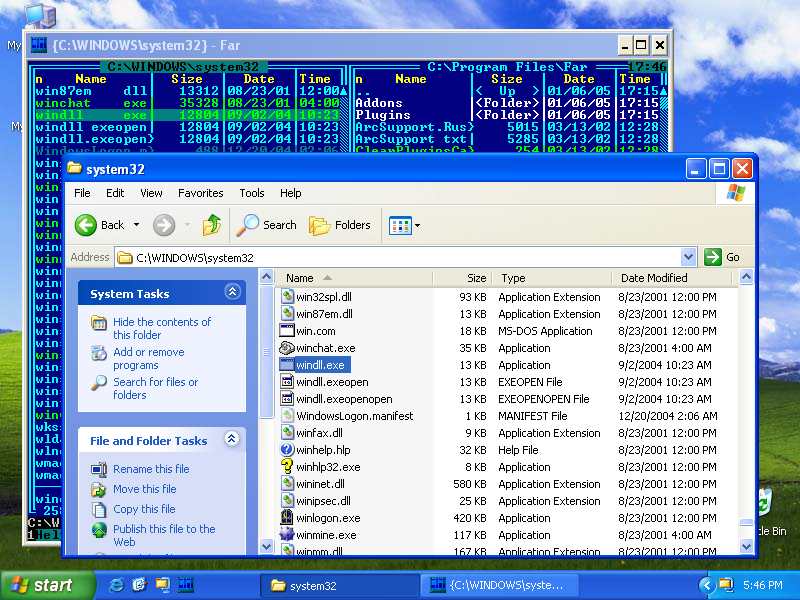Click the file list scroll-down arrow
The image size is (800, 600).
[746, 546]
